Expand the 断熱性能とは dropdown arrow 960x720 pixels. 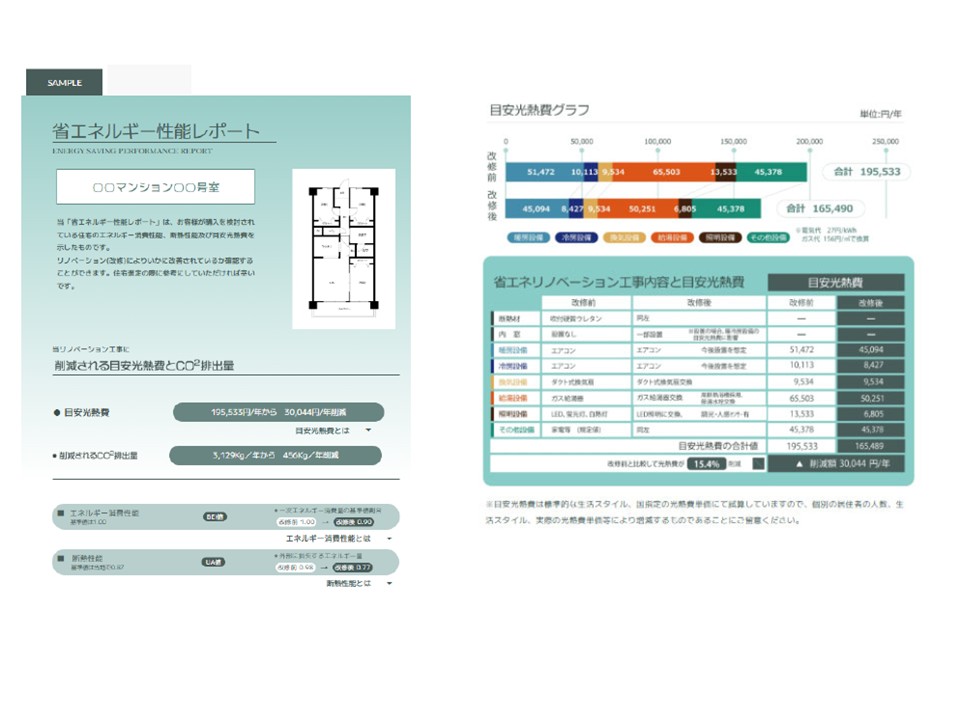[389, 582]
